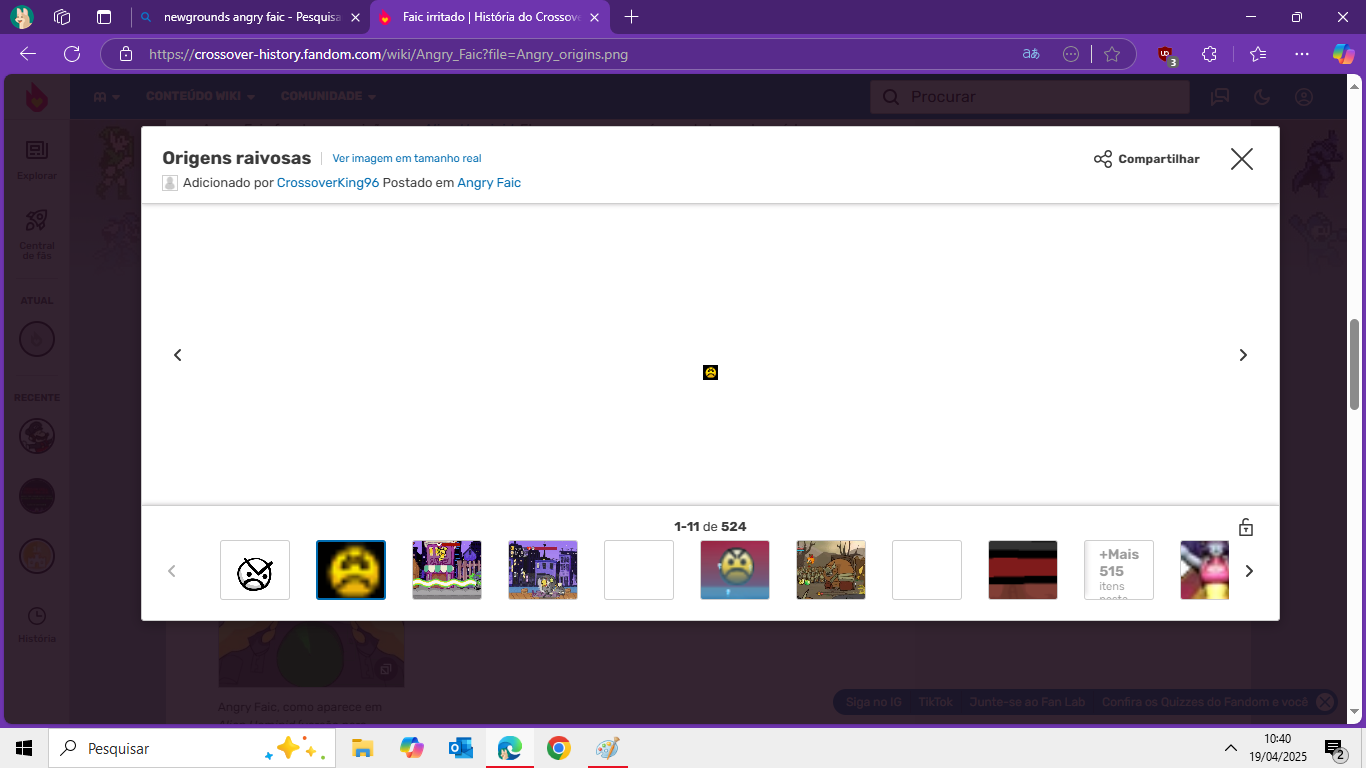Open the Paint app from taskbar

tap(607, 748)
